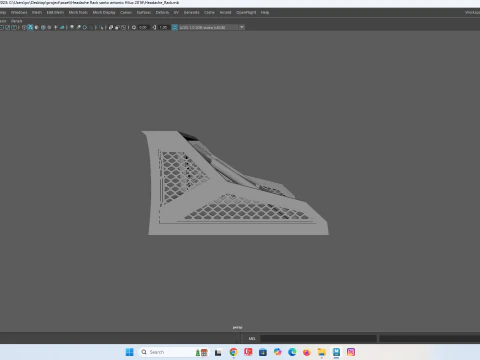Open the Panels panel menu
The height and width of the screenshot is (360, 480).
click(17, 21)
